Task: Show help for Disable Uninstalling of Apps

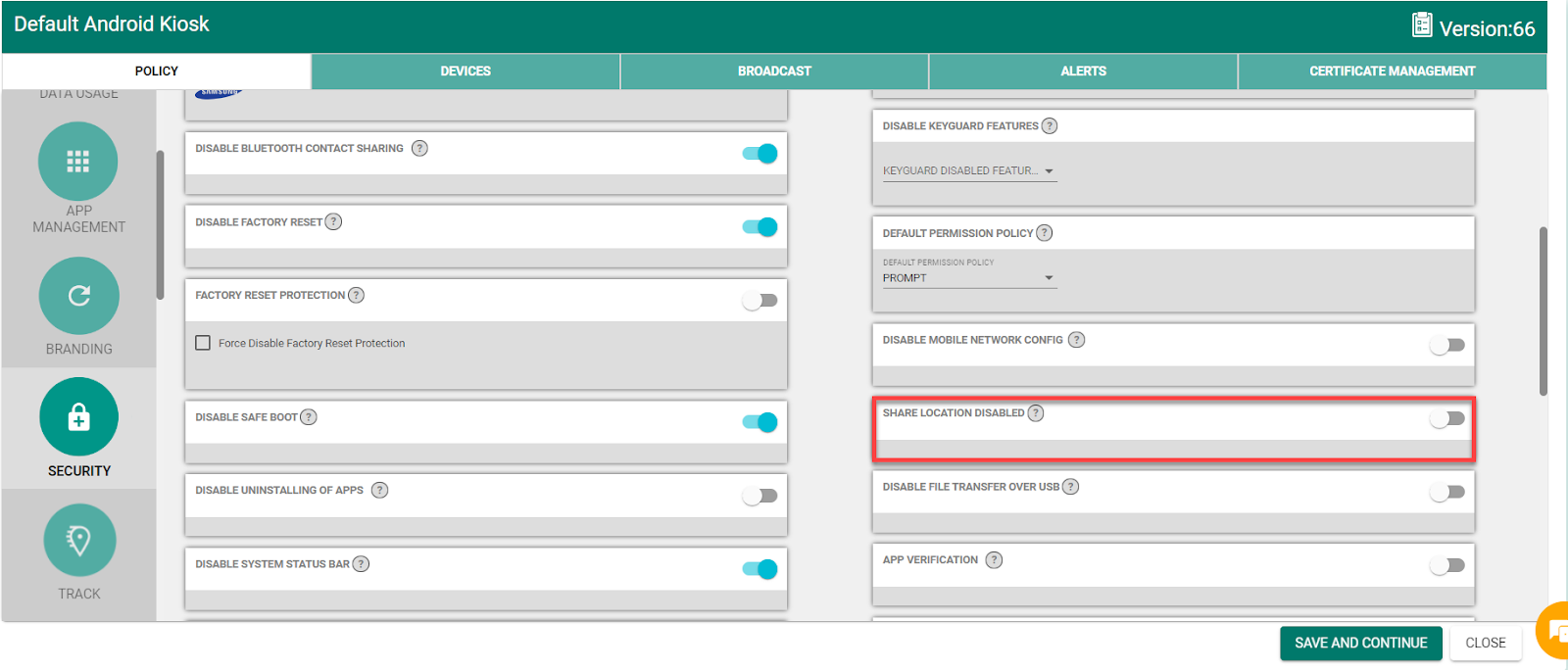Action: click(x=380, y=490)
